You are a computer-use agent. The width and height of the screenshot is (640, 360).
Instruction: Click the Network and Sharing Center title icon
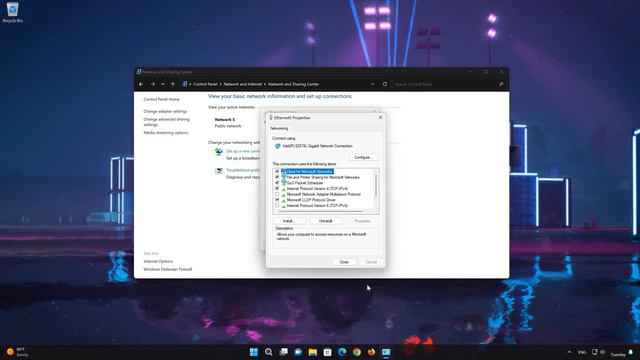click(139, 72)
